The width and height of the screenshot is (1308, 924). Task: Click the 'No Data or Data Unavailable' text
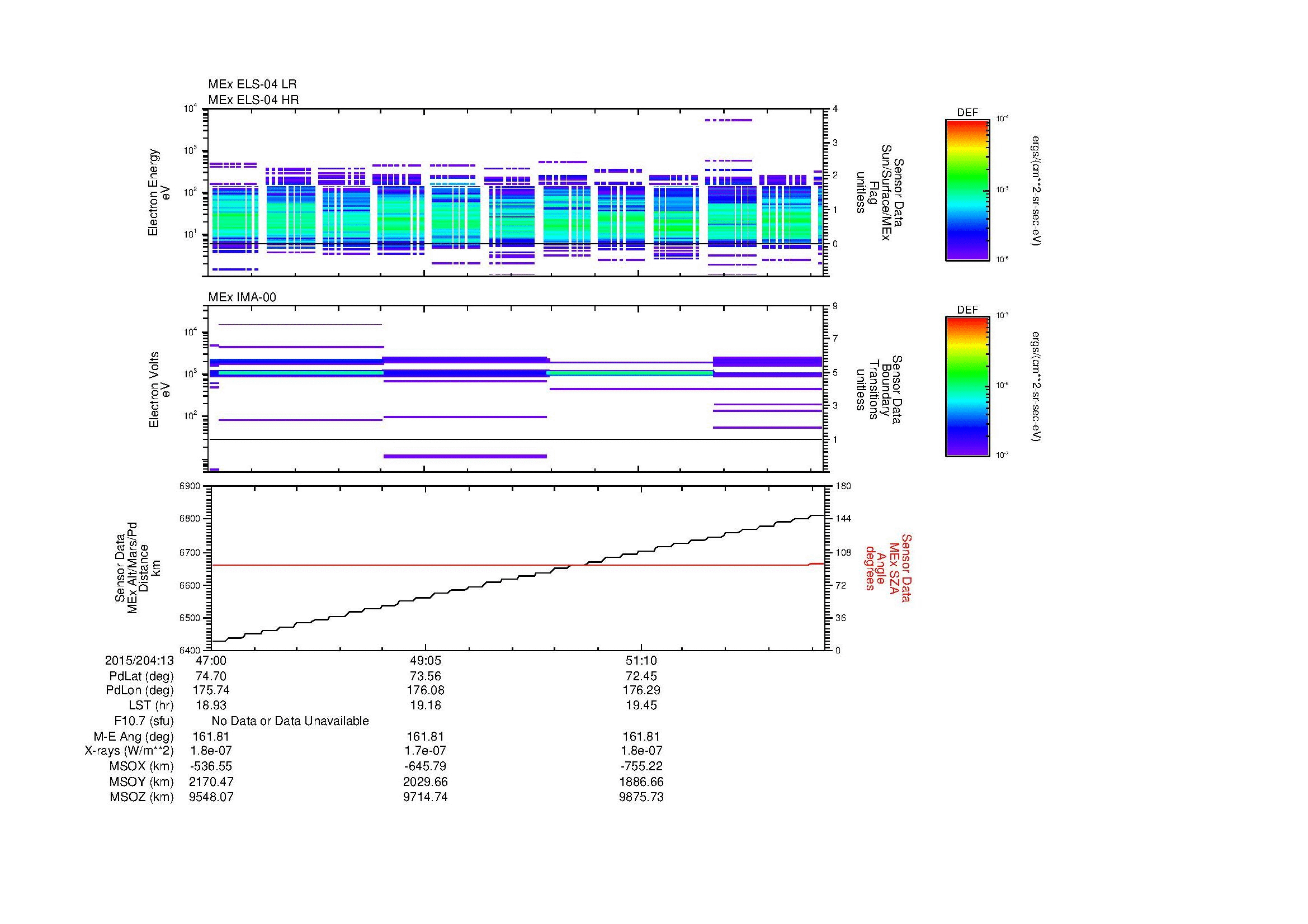(290, 721)
